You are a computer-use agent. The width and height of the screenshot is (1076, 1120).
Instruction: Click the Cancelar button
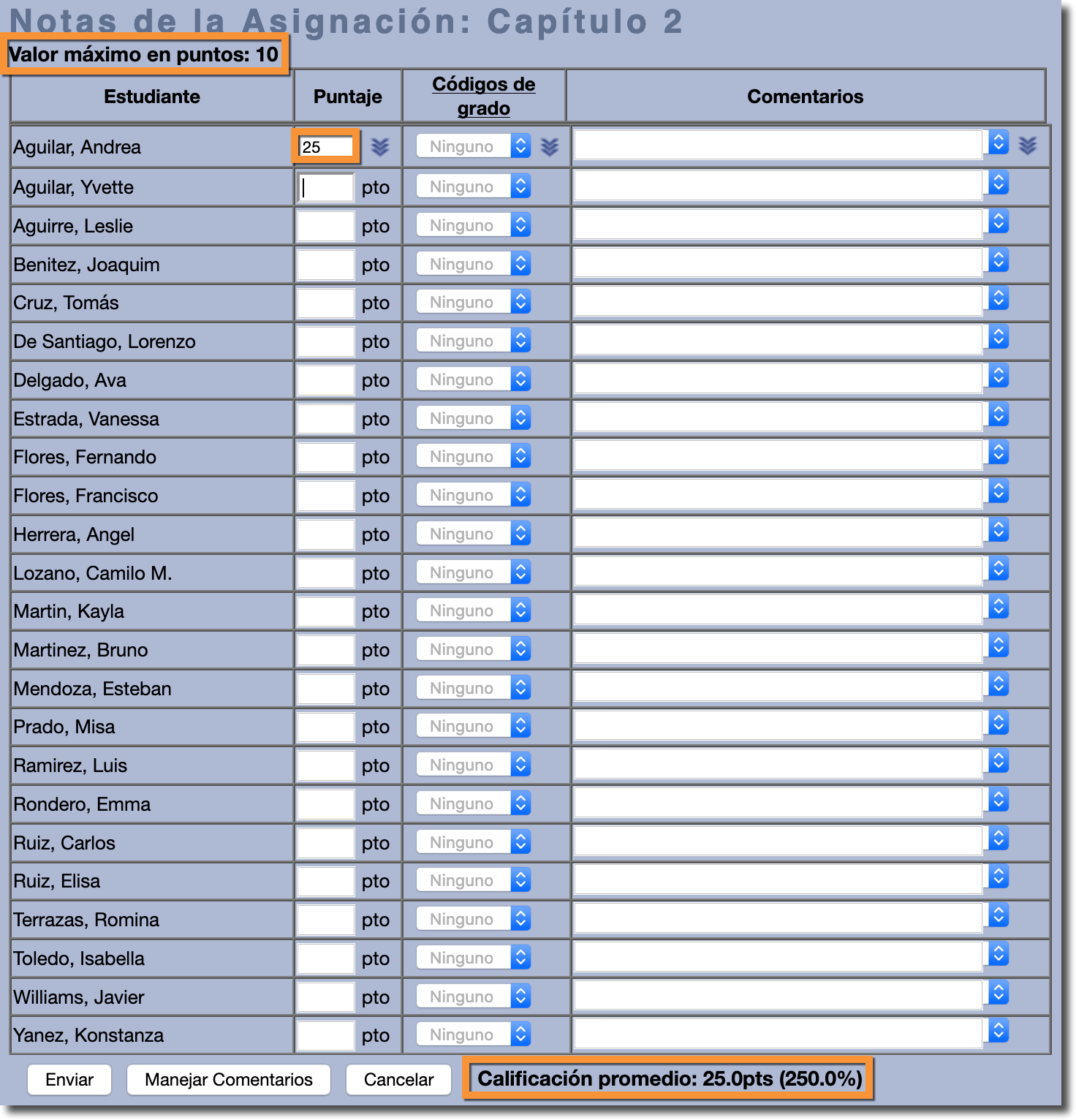tap(398, 1079)
